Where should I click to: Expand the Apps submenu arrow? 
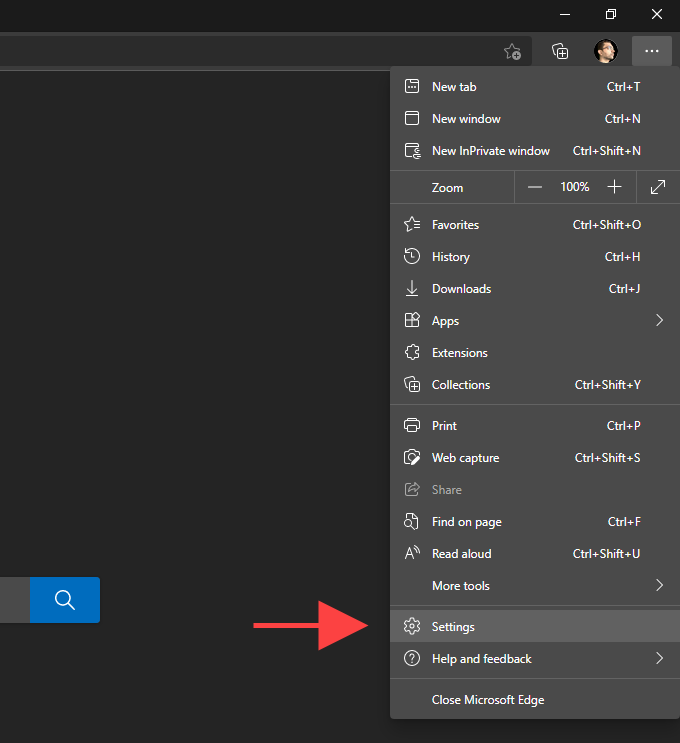click(659, 321)
